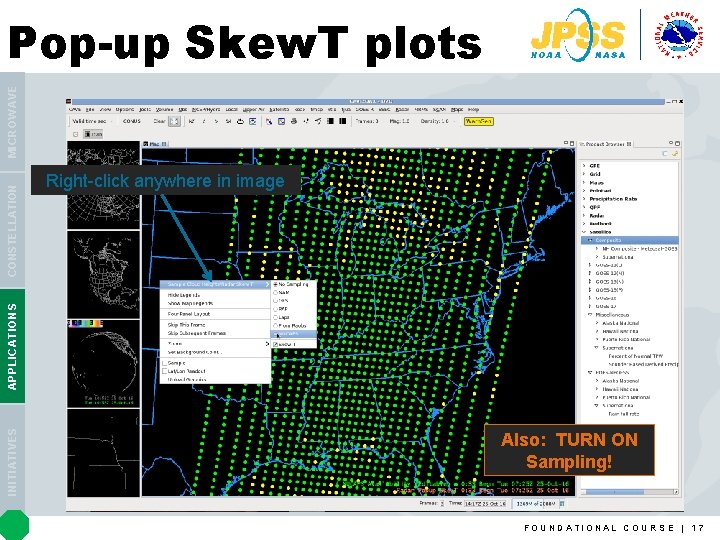
Task: Click the printer icon in toolbar
Action: (x=294, y=121)
